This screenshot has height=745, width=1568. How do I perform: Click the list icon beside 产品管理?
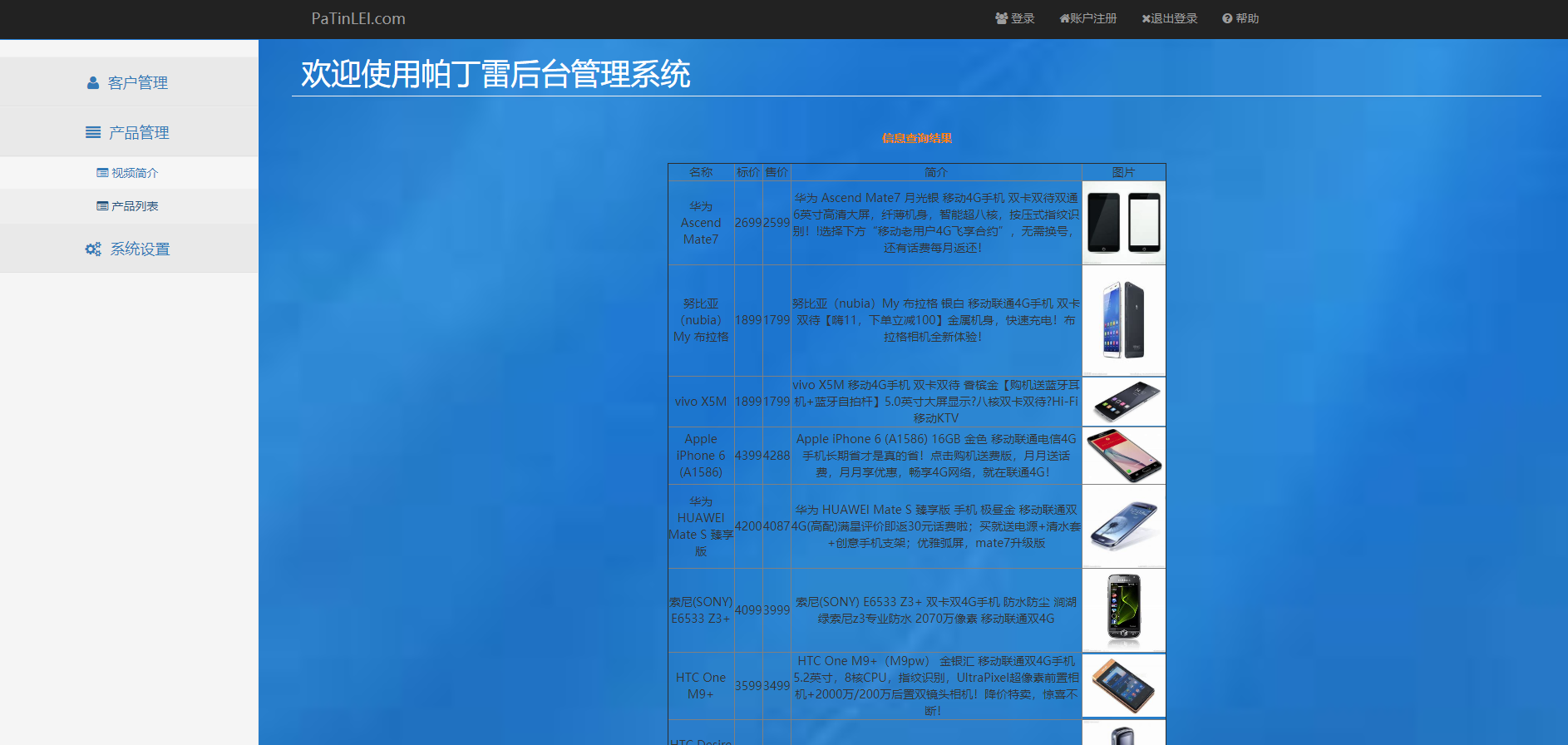pyautogui.click(x=93, y=132)
